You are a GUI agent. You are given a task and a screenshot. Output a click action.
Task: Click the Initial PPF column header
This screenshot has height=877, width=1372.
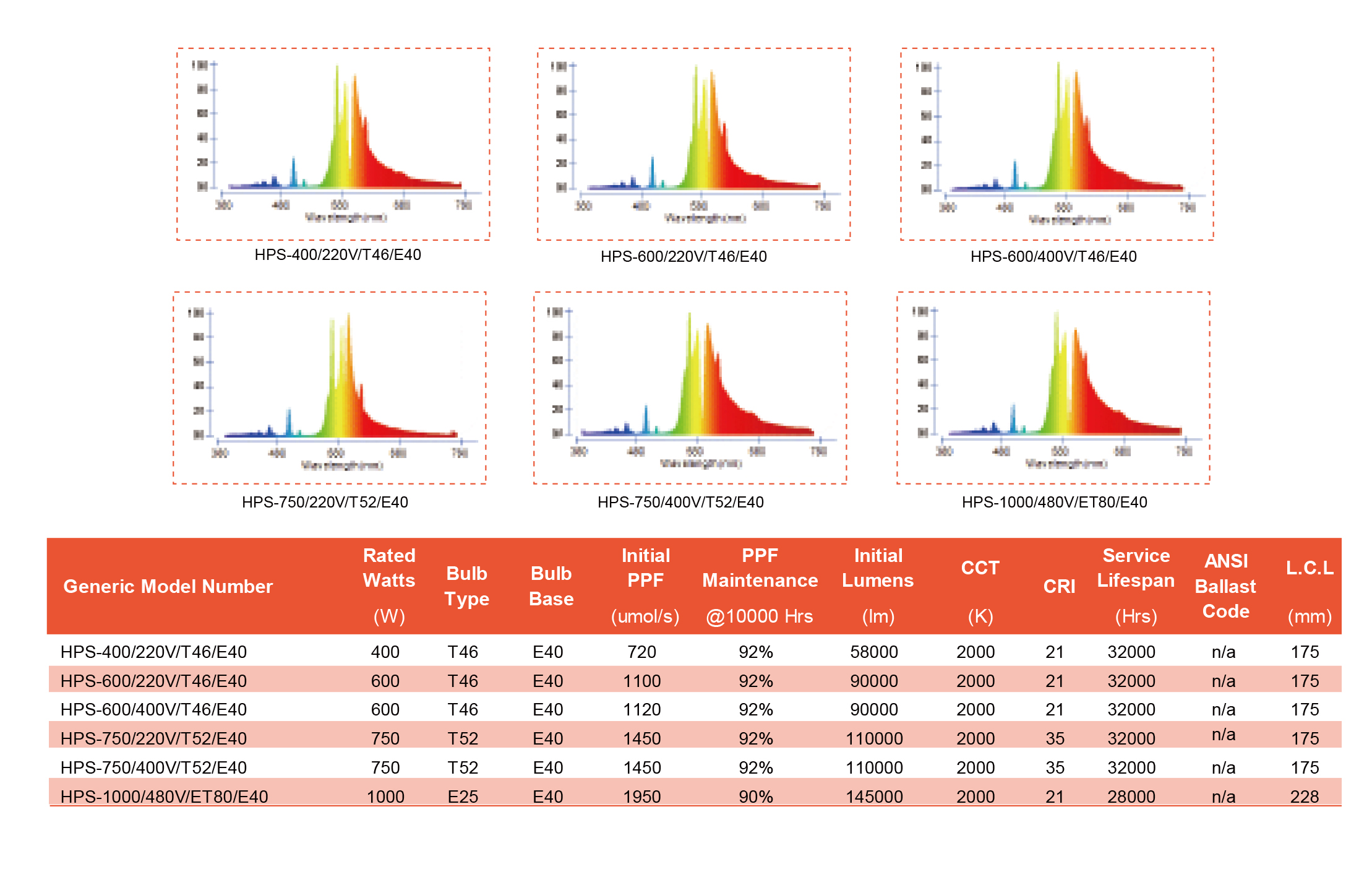tap(645, 585)
